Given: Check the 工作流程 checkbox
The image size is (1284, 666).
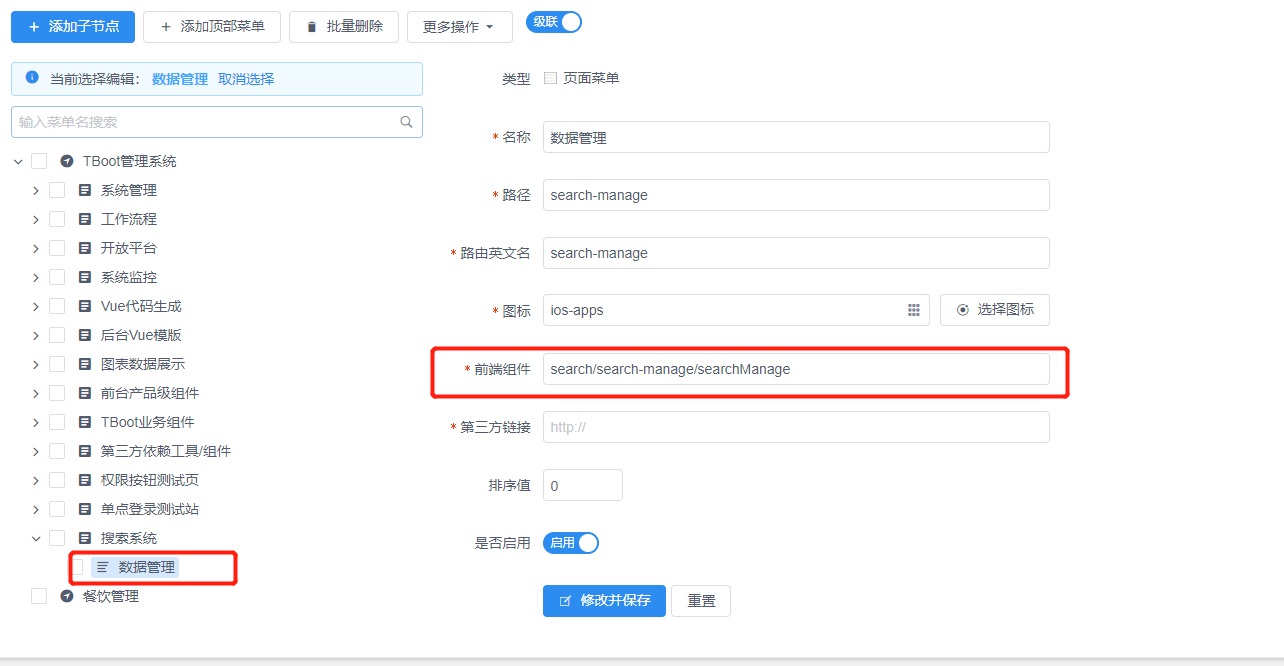Looking at the screenshot, I should tap(57, 219).
